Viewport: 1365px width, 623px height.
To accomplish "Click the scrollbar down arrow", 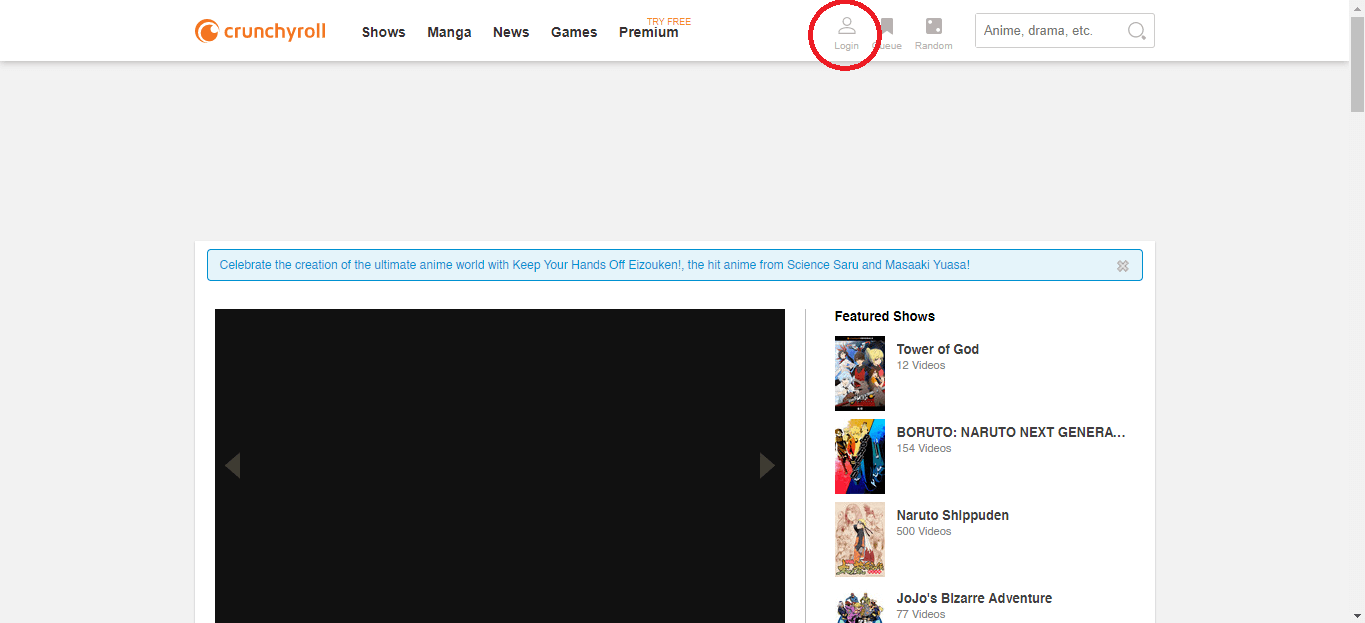I will pyautogui.click(x=1357, y=615).
